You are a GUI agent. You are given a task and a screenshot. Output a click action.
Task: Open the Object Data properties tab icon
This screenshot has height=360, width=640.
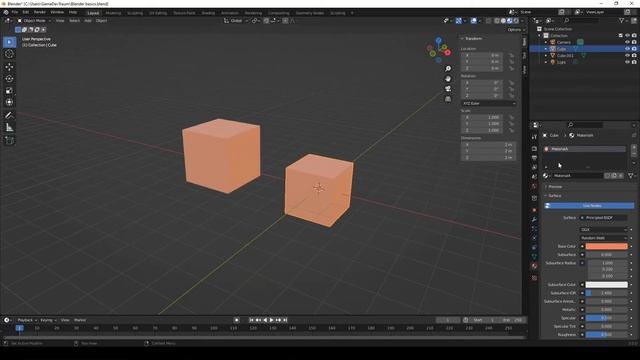click(534, 256)
